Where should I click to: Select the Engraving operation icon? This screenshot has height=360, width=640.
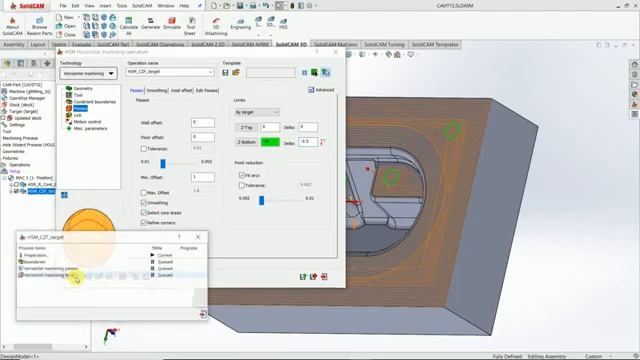[240, 24]
